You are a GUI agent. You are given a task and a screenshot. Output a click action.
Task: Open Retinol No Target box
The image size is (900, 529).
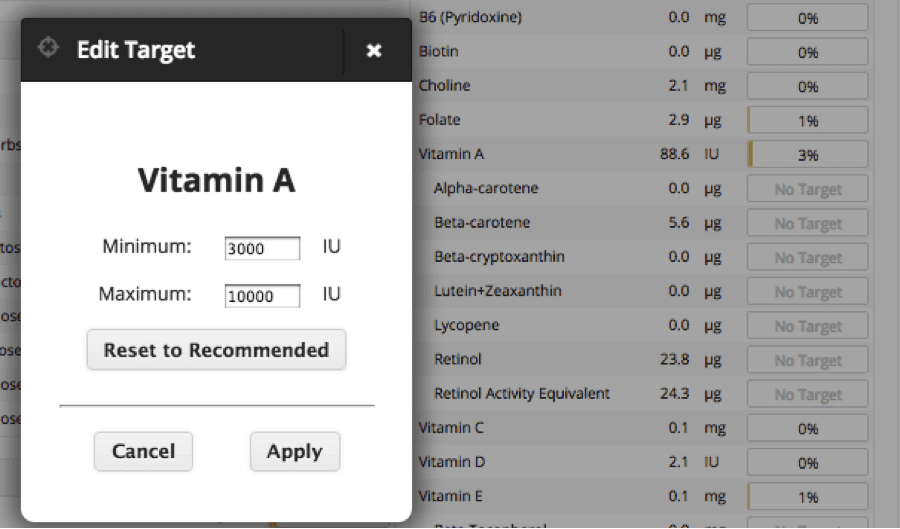click(x=808, y=360)
